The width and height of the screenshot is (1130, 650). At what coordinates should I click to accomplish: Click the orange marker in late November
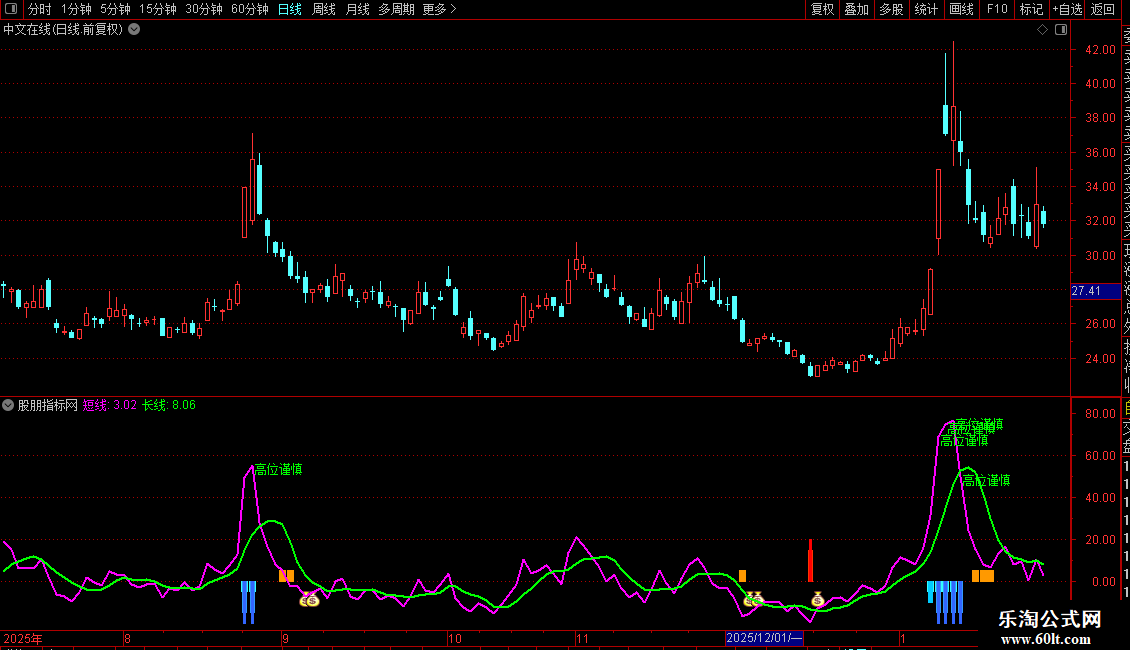tap(742, 576)
